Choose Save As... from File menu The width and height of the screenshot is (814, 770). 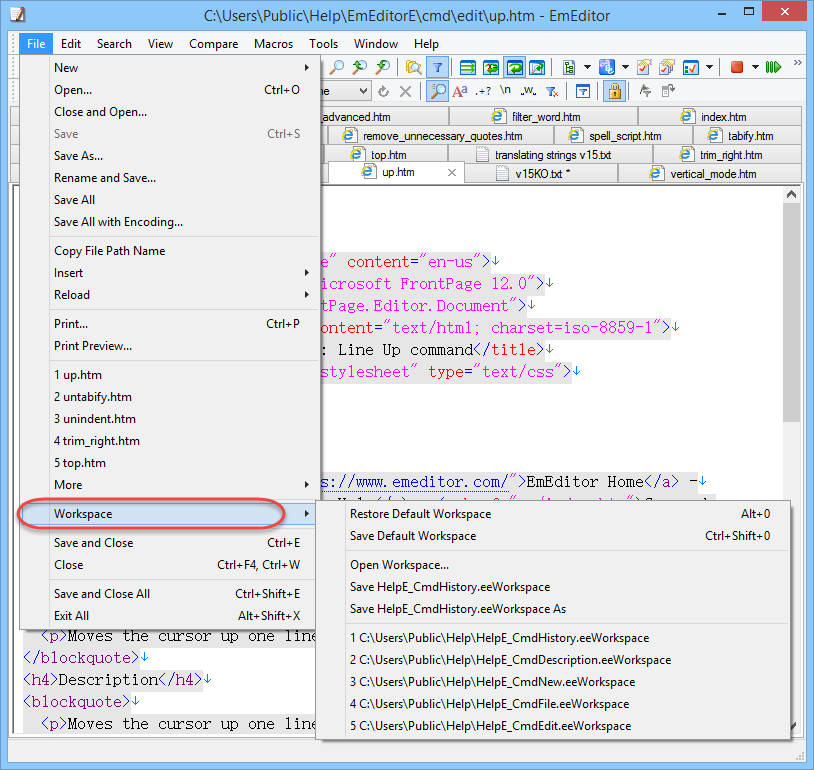(x=170, y=156)
